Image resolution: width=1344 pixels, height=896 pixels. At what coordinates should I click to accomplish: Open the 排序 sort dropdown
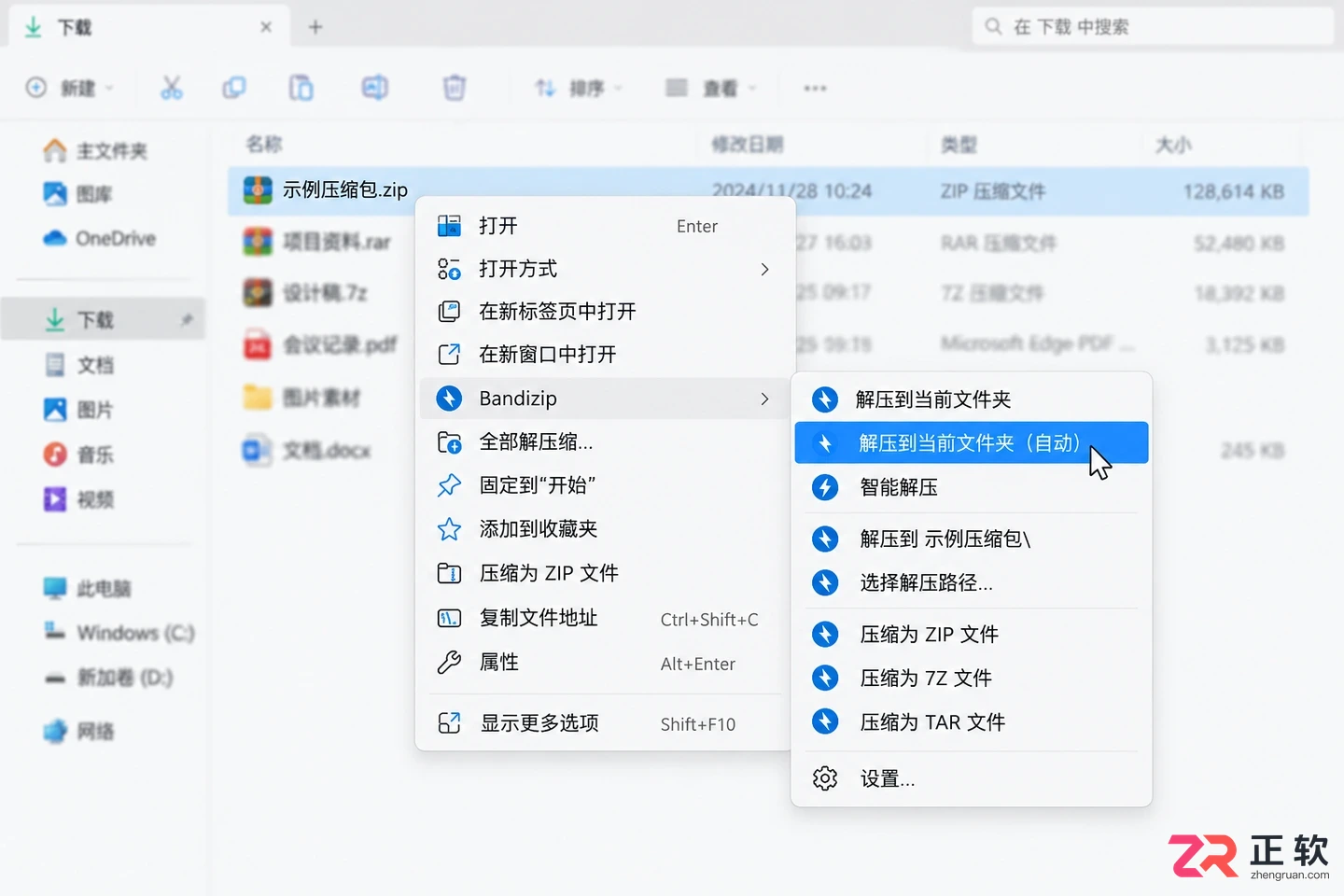pos(579,88)
